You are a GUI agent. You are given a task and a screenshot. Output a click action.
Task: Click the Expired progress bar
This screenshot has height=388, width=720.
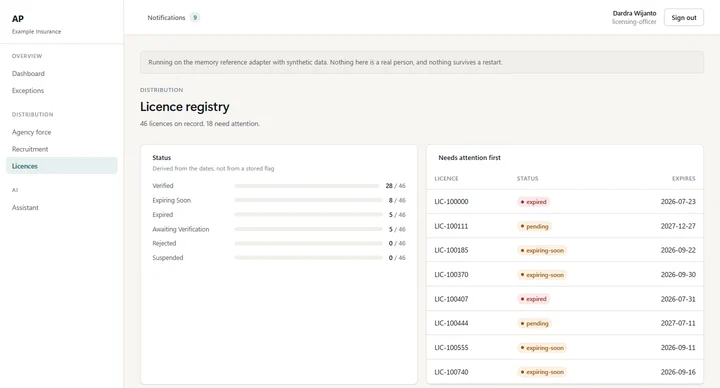pos(309,214)
